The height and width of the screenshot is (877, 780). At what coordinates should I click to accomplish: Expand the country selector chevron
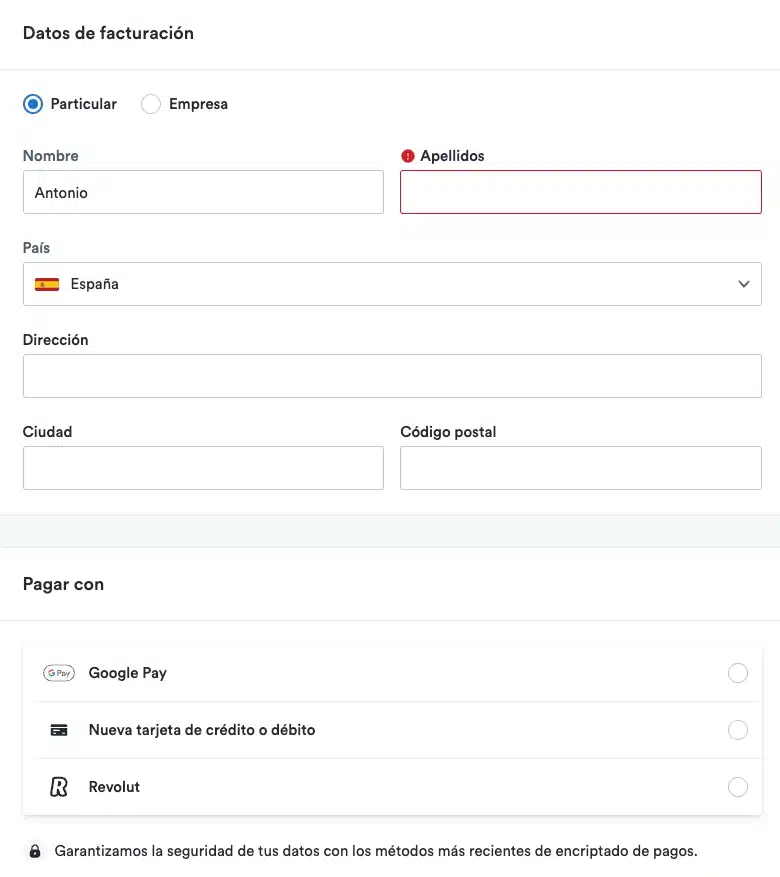tap(744, 284)
